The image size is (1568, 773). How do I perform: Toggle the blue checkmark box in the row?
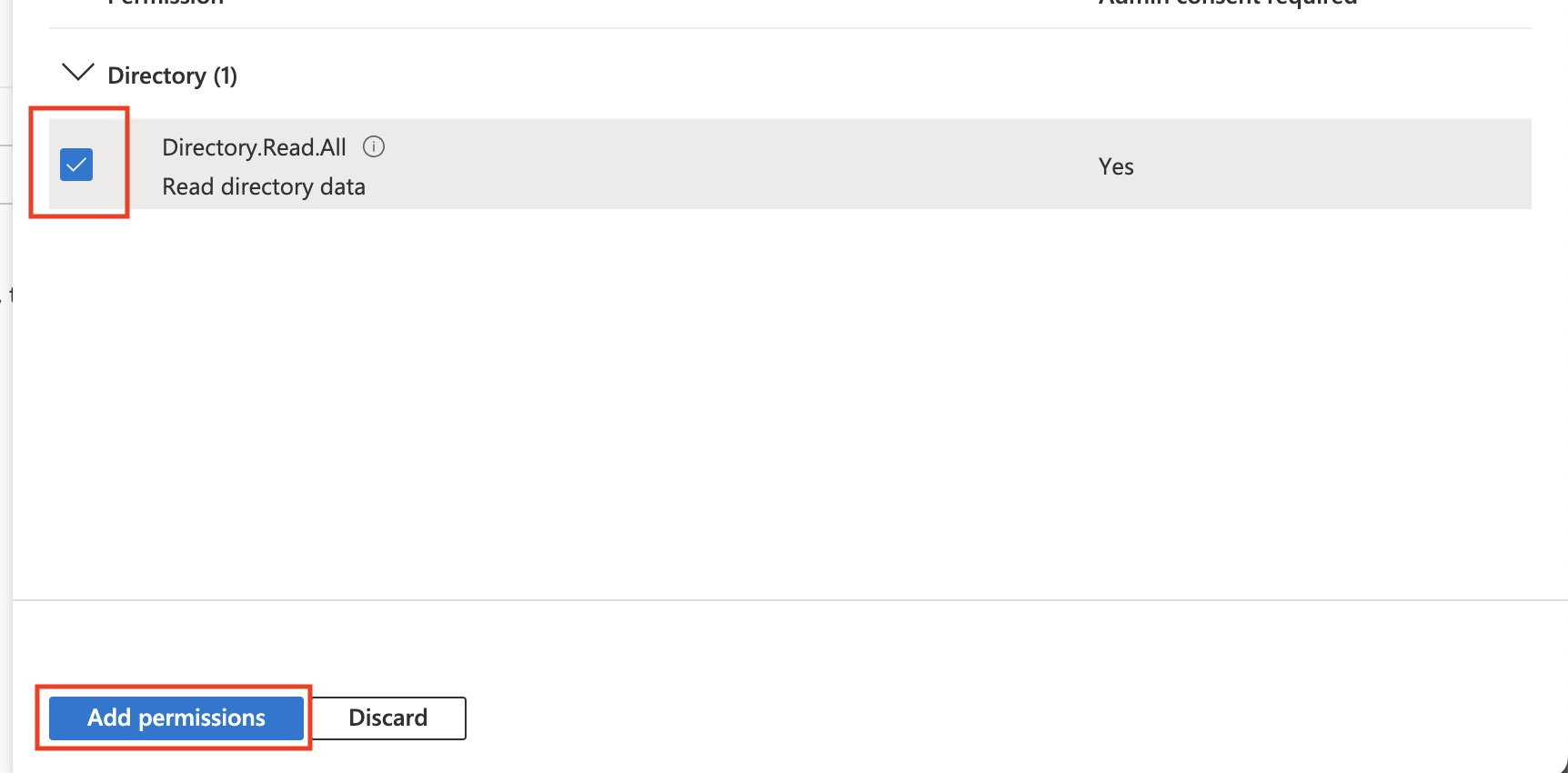76,165
